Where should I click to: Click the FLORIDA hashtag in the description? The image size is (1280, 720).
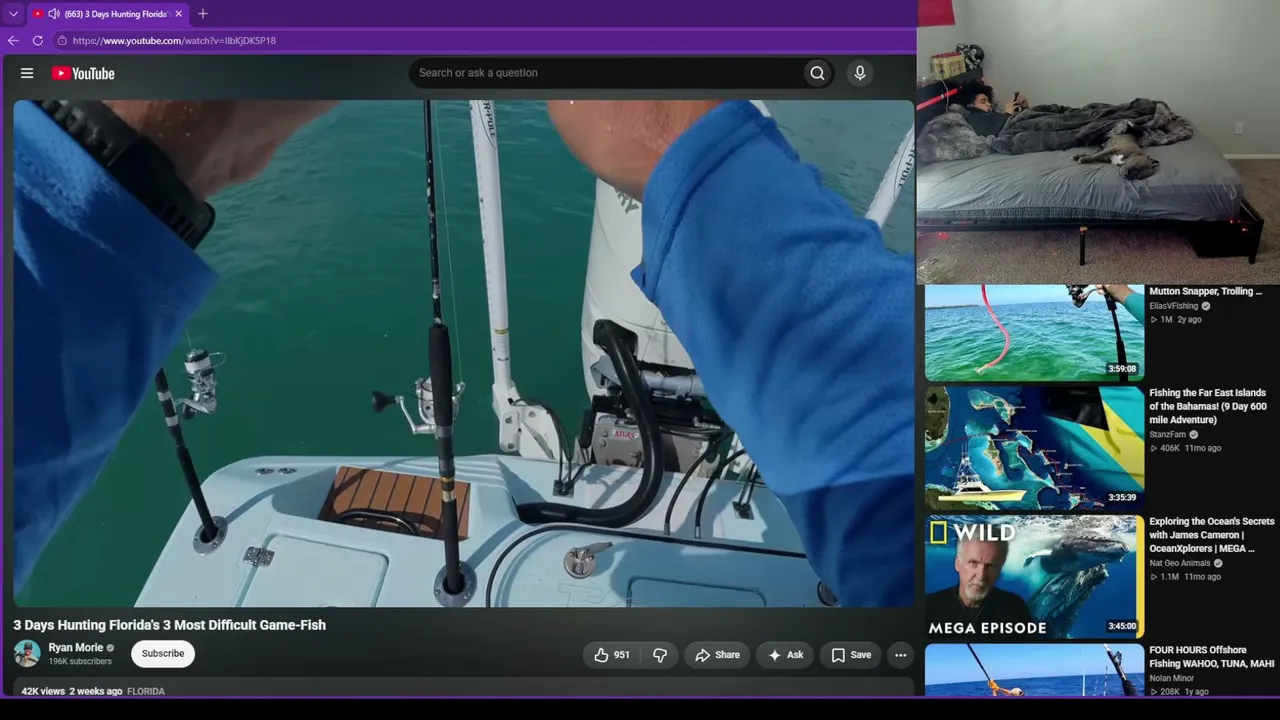[x=146, y=691]
